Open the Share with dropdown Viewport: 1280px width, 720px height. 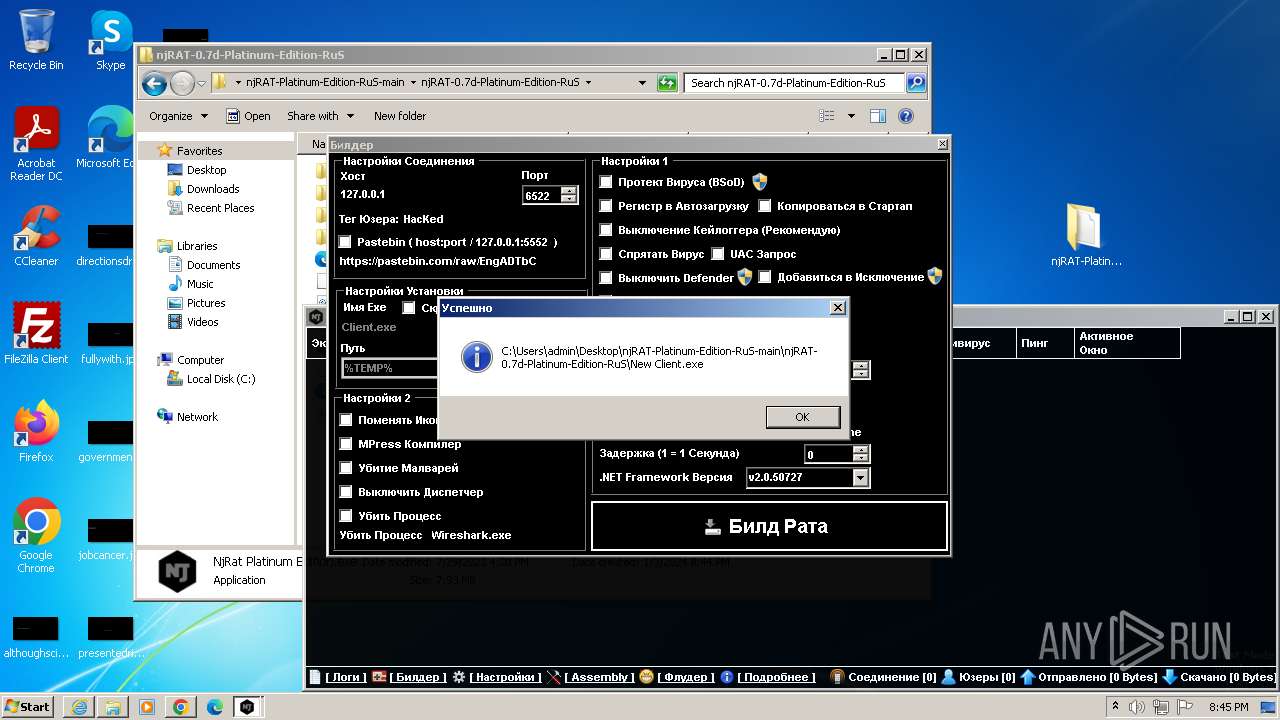coord(320,116)
